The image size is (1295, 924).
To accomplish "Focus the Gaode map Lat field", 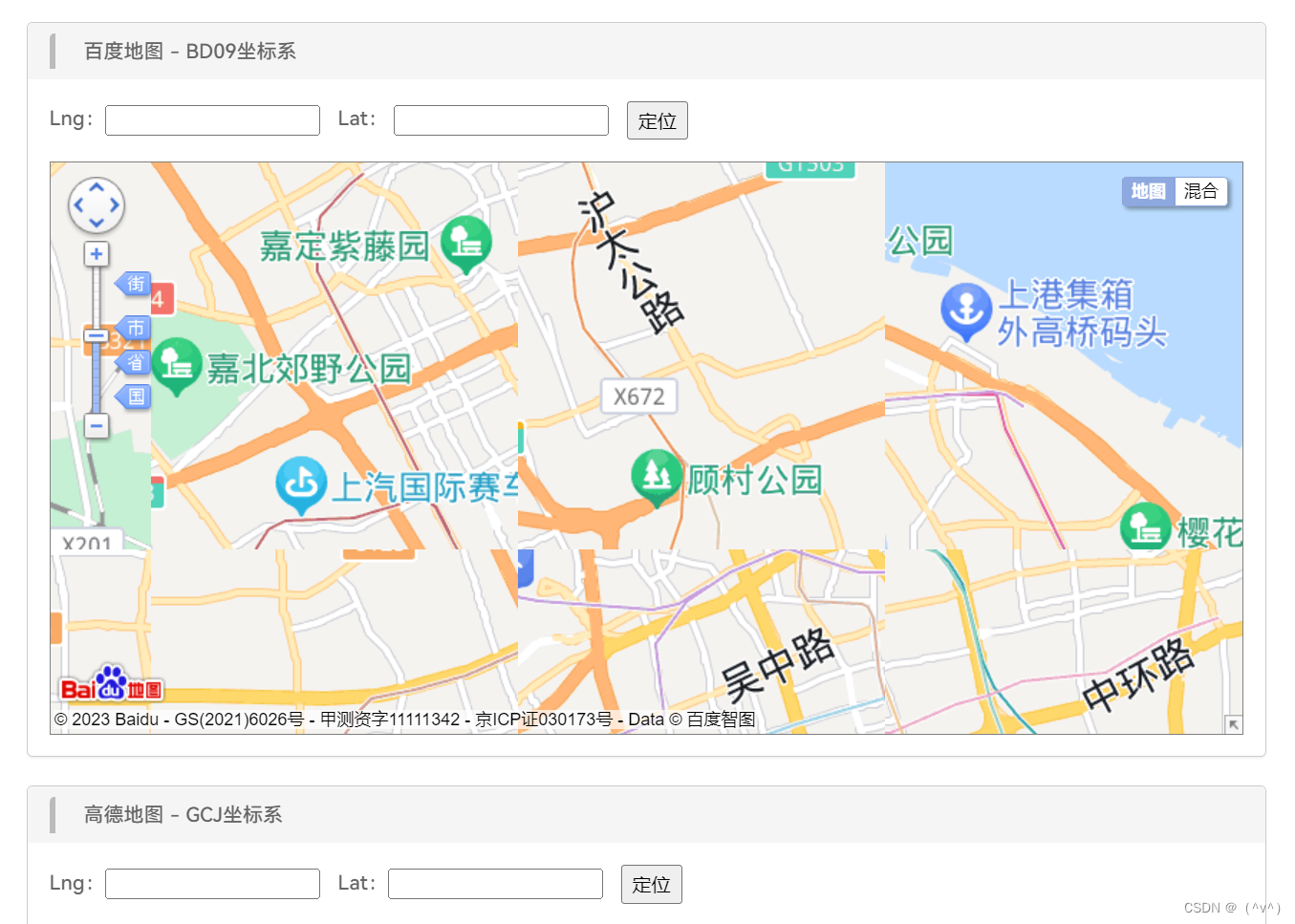I will click(x=495, y=884).
